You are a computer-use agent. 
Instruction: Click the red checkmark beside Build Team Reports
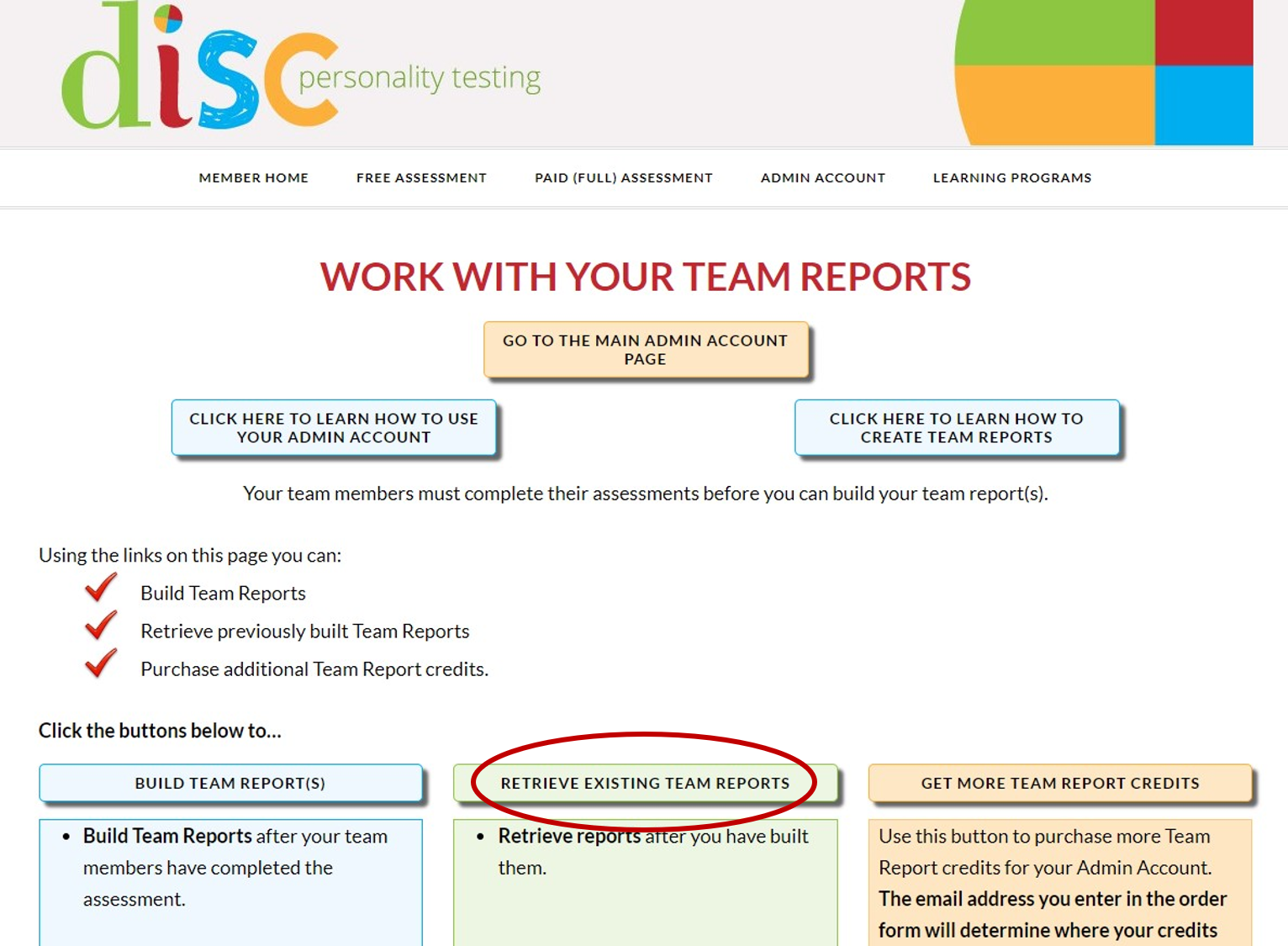pyautogui.click(x=101, y=588)
